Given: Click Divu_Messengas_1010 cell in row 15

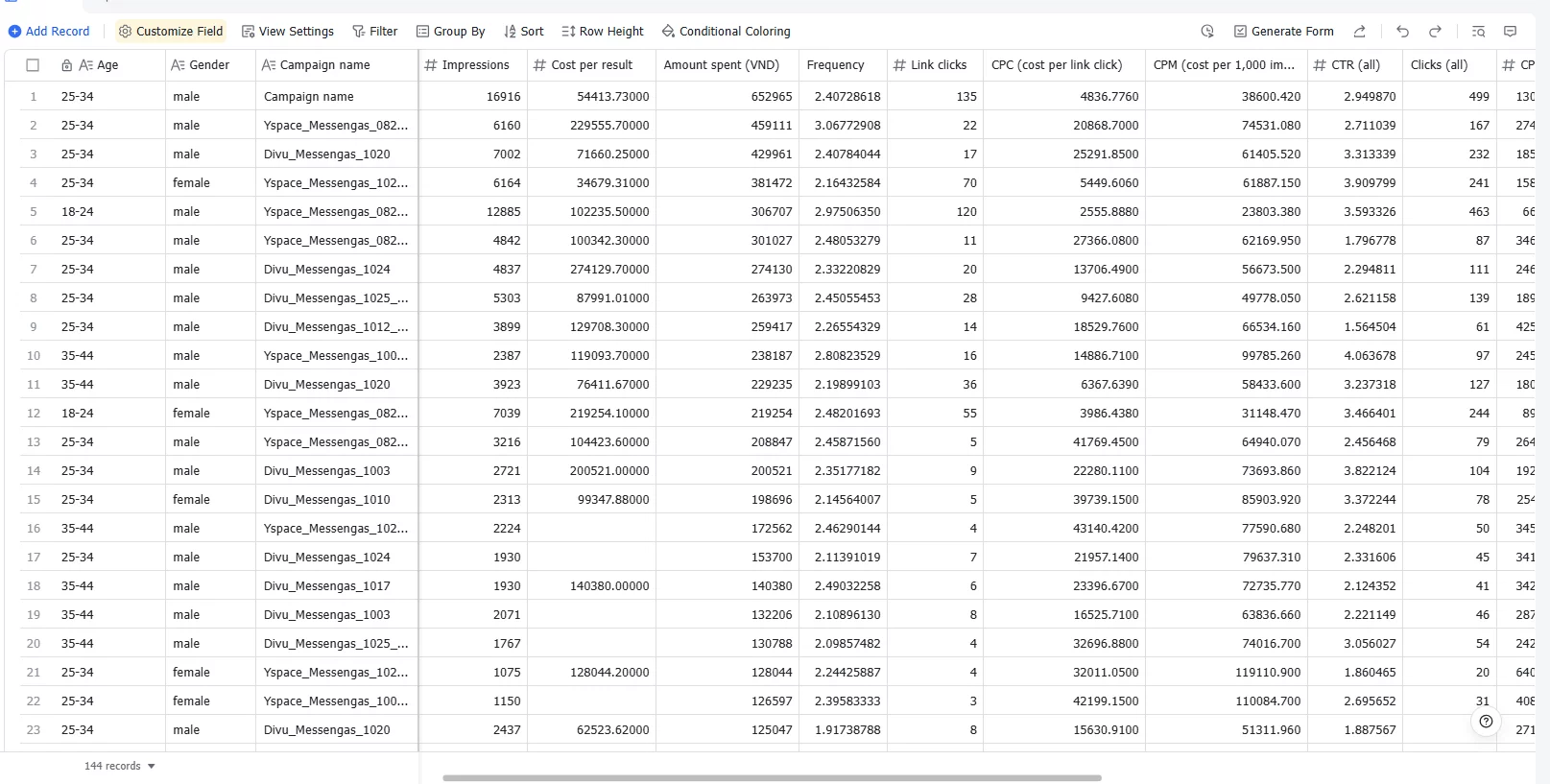Looking at the screenshot, I should [337, 499].
